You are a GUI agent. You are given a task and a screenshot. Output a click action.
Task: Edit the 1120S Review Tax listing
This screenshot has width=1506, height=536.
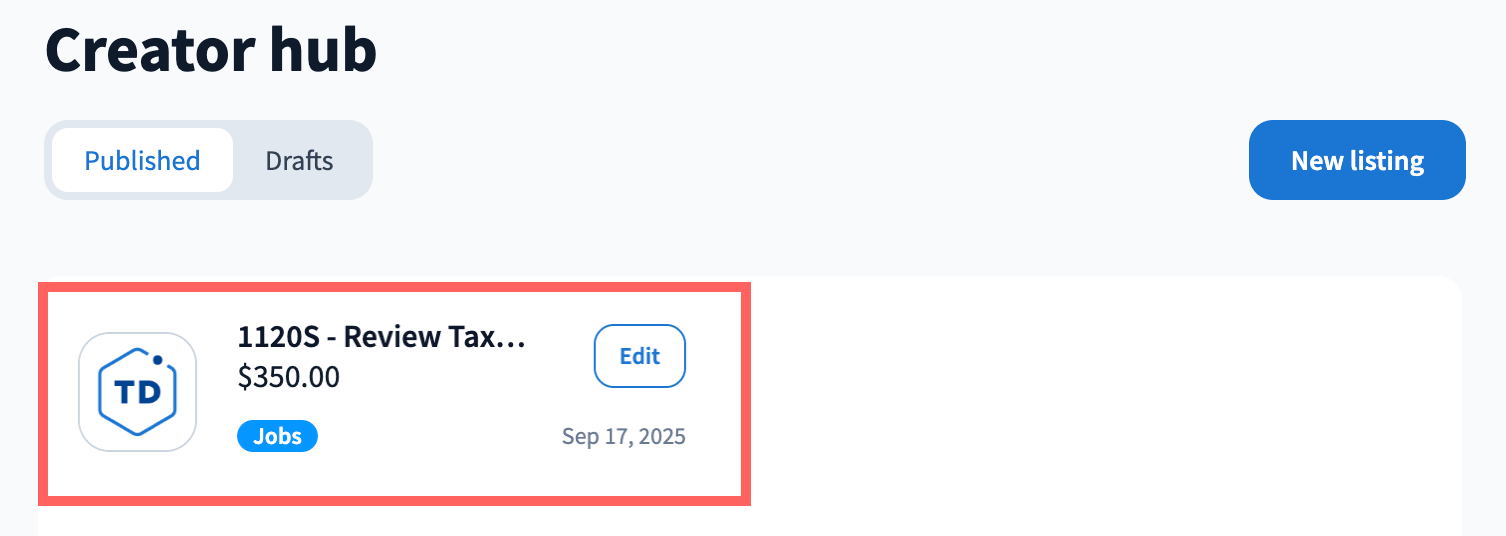coord(640,356)
